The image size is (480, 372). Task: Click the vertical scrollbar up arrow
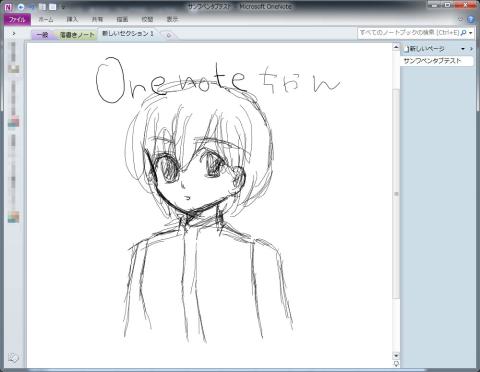click(396, 47)
